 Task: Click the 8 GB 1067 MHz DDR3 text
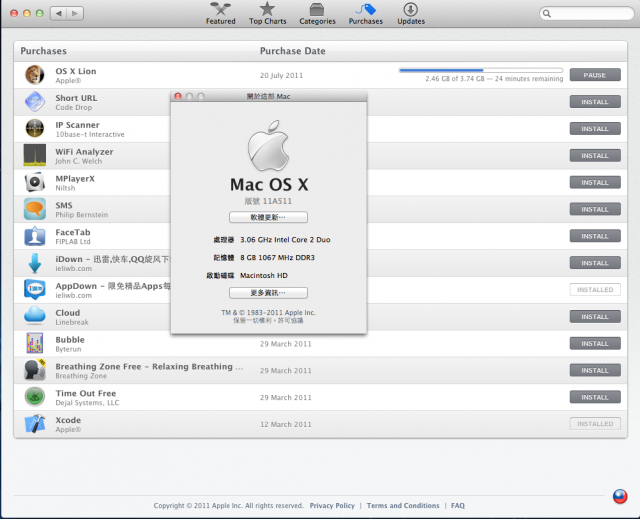coord(278,257)
